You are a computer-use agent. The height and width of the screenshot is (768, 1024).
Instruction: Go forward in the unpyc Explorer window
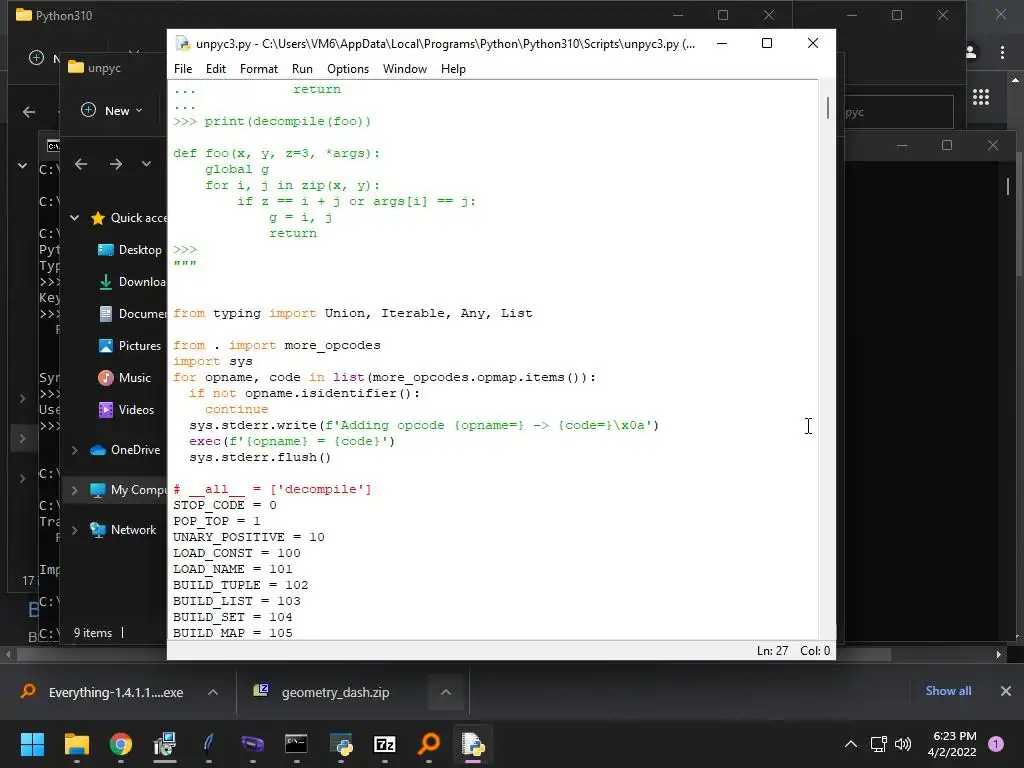pos(116,164)
